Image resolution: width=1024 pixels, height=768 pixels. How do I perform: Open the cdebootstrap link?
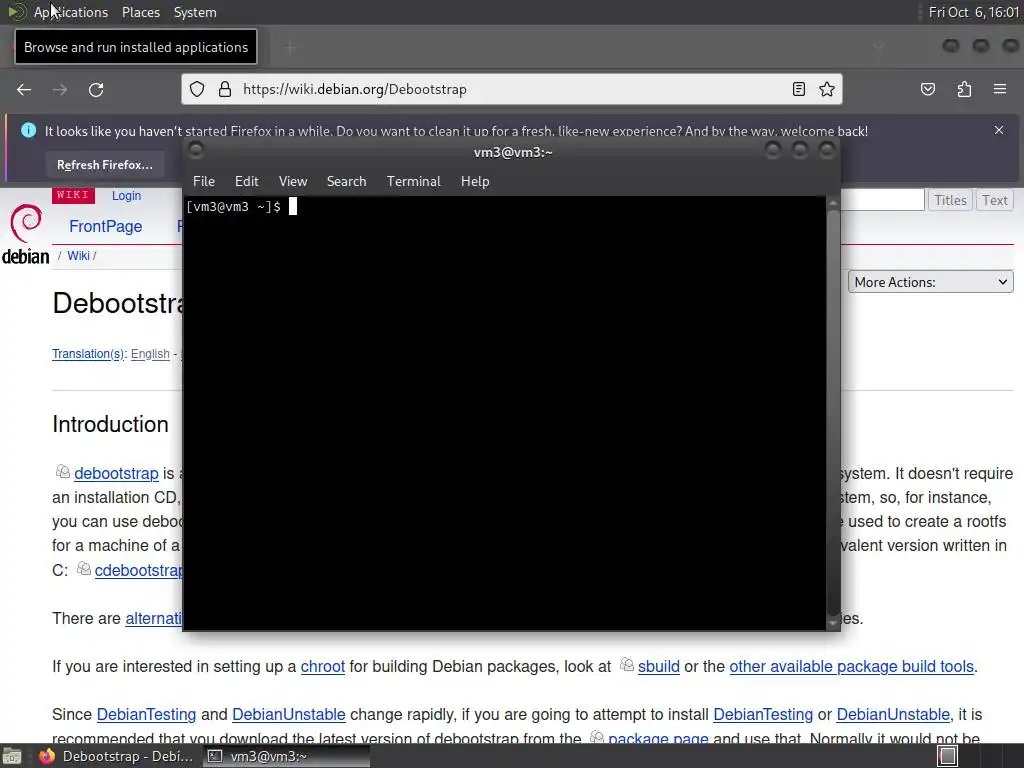(138, 570)
